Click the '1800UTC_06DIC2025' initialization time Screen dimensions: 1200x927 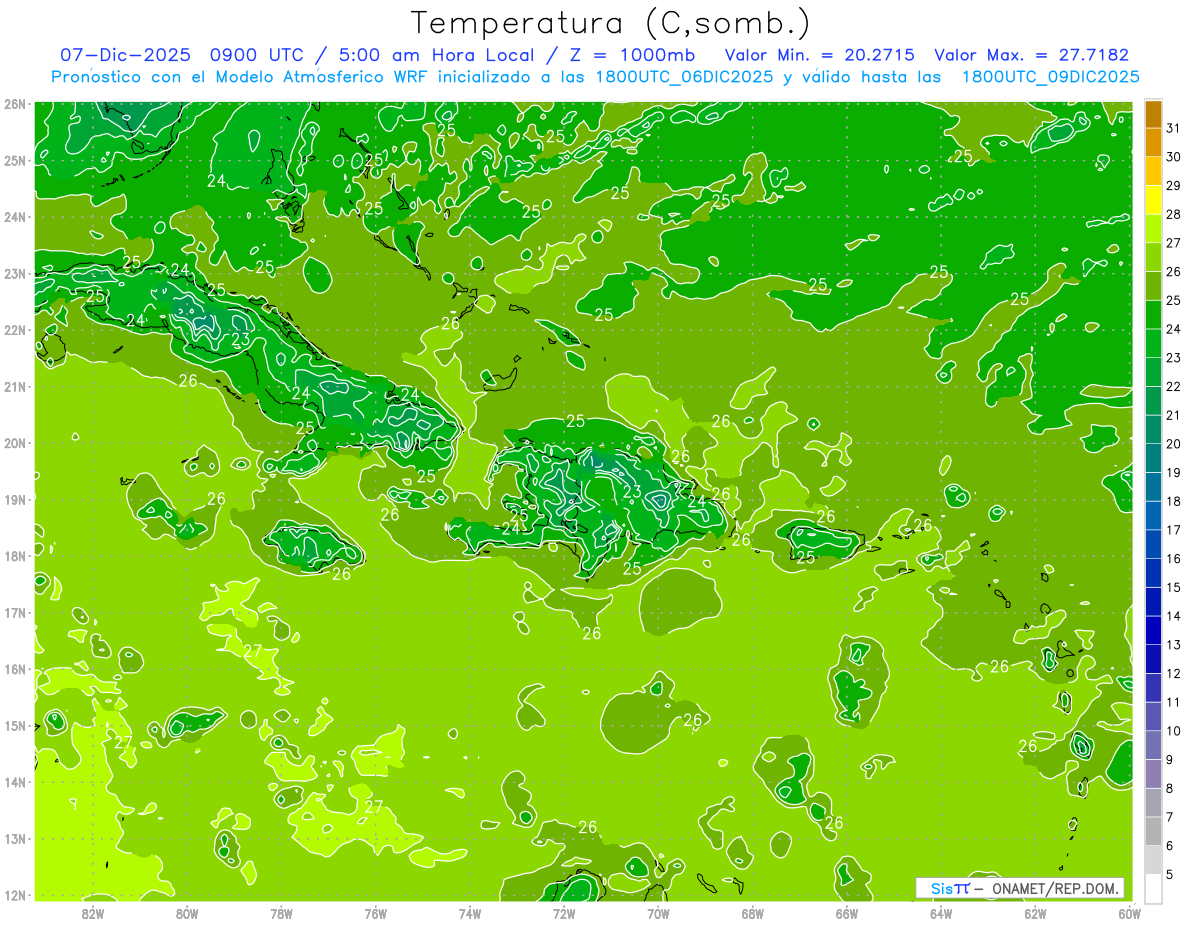[x=684, y=77]
